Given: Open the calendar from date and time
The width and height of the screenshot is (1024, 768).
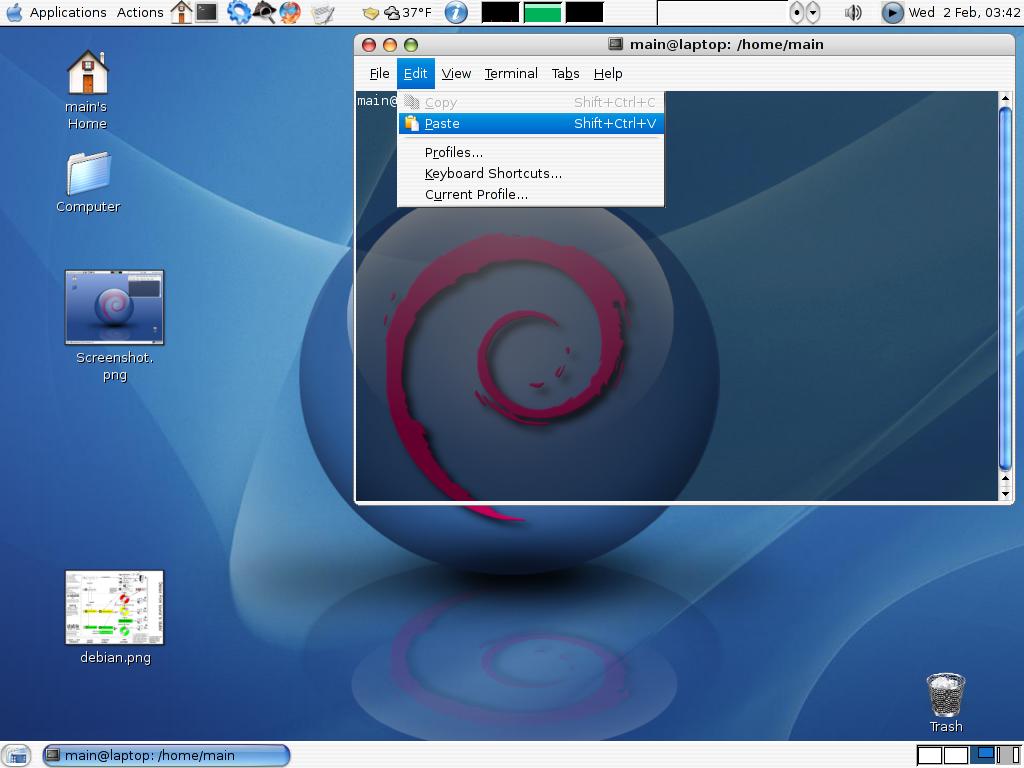Looking at the screenshot, I should [964, 12].
